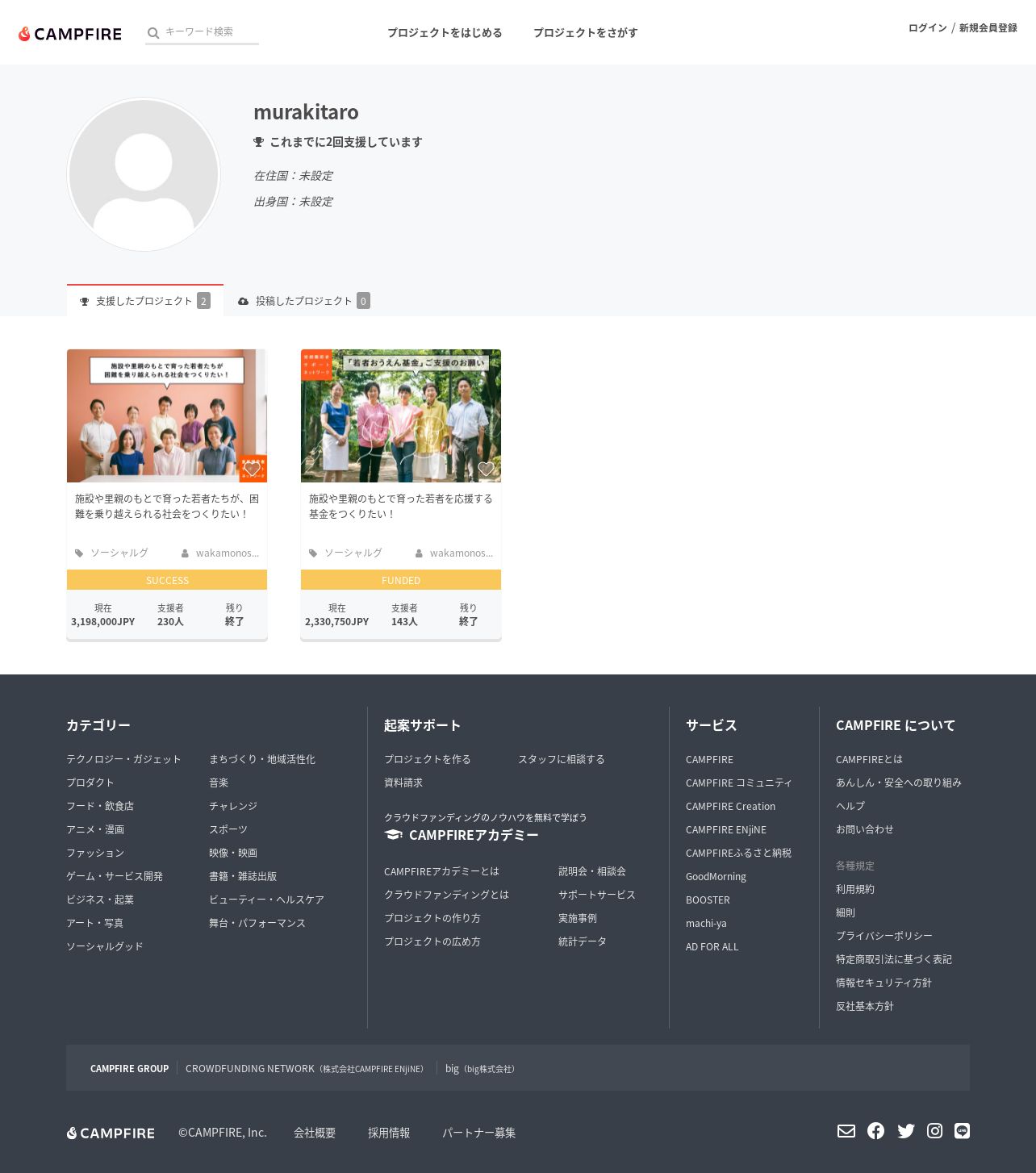Open CROWDFUNDING NETWORK group link

[x=306, y=1069]
